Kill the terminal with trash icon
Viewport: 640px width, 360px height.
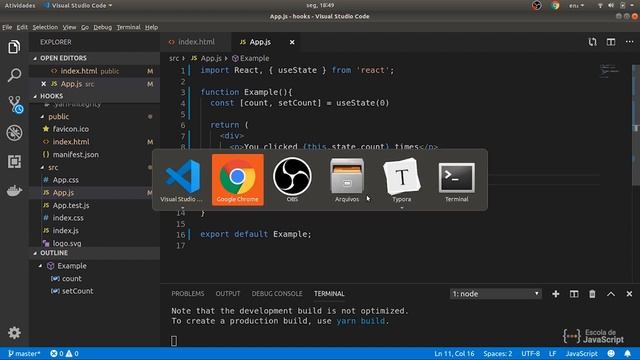(592, 294)
